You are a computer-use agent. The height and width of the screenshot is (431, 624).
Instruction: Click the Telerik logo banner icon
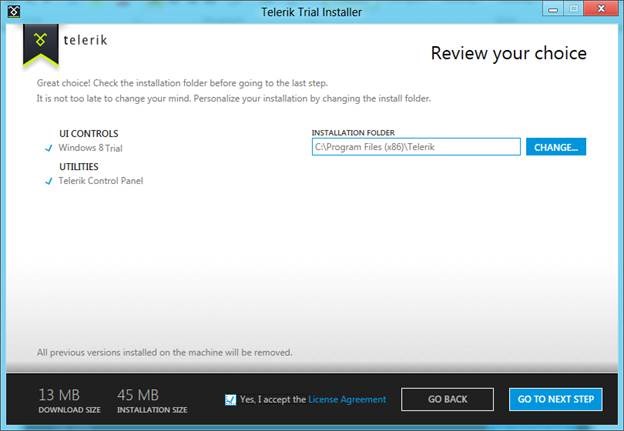tap(40, 41)
